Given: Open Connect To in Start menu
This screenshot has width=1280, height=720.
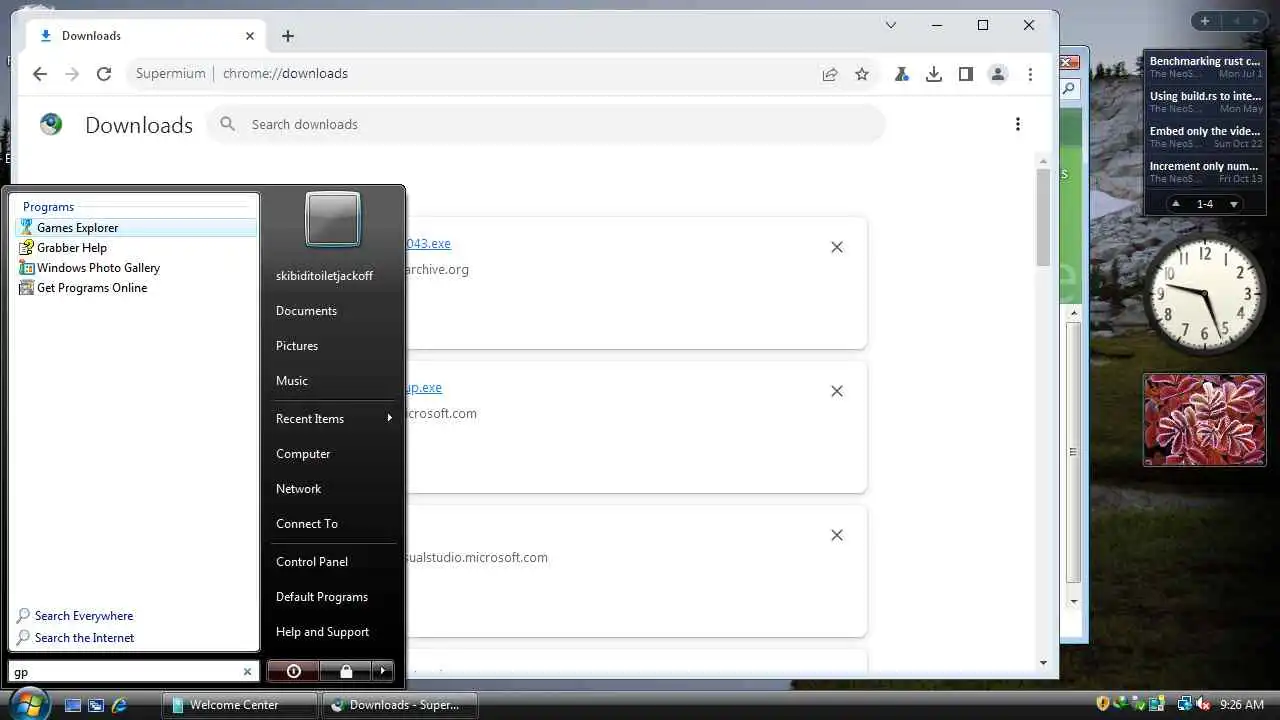Looking at the screenshot, I should tap(333, 524).
